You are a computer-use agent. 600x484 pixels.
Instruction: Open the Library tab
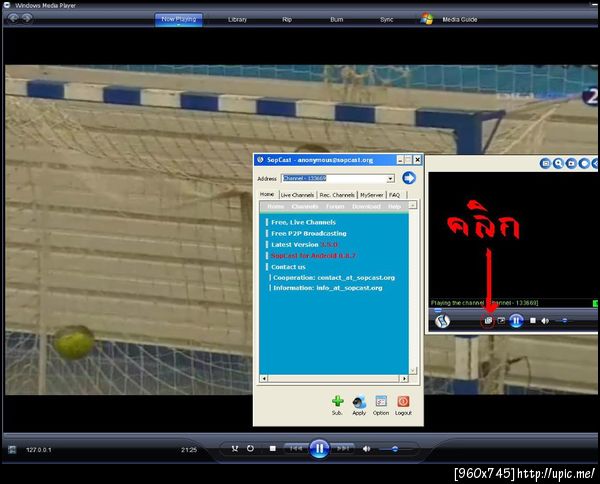(237, 20)
